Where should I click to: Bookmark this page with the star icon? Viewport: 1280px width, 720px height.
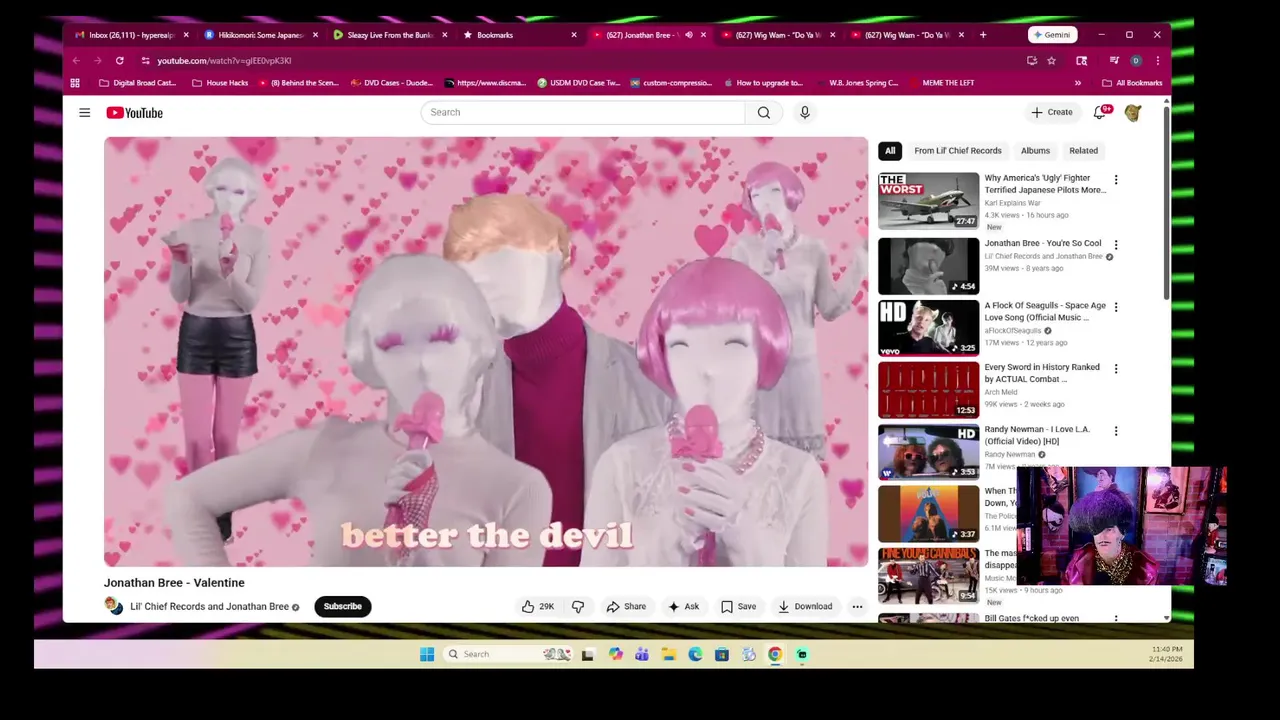[x=1051, y=60]
